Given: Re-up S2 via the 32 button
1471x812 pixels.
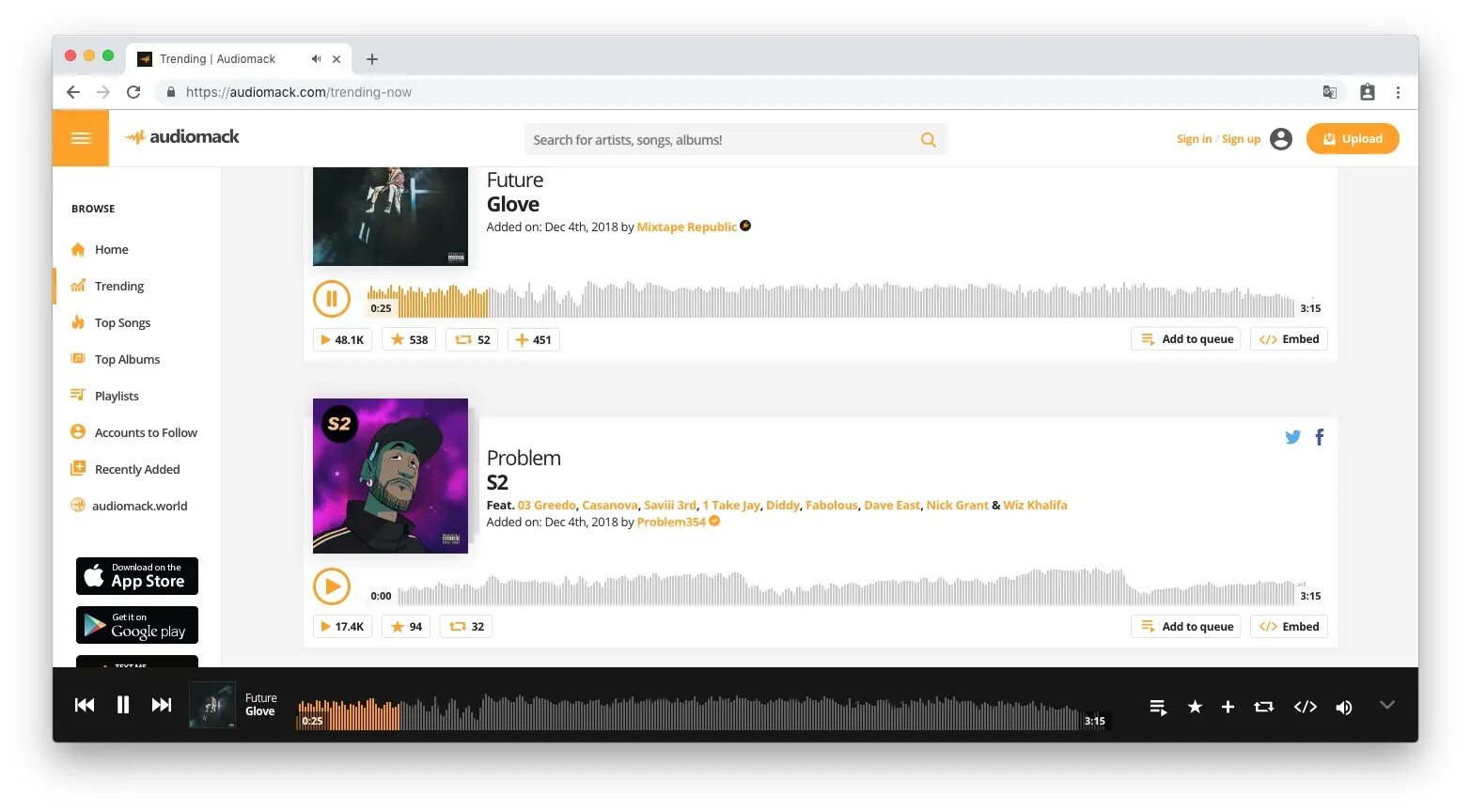Looking at the screenshot, I should click(x=467, y=626).
